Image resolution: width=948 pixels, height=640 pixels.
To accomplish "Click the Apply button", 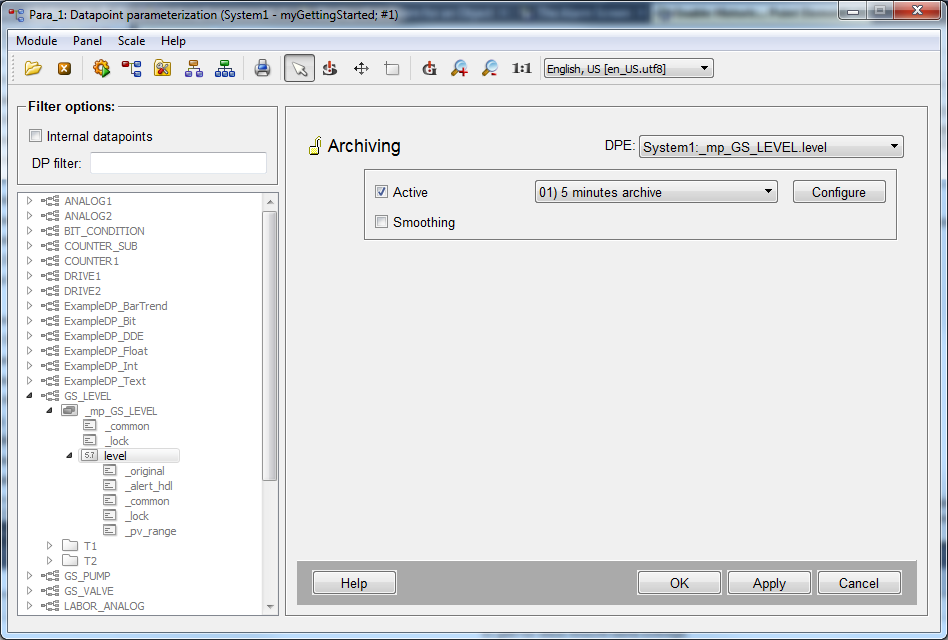I will click(x=769, y=583).
